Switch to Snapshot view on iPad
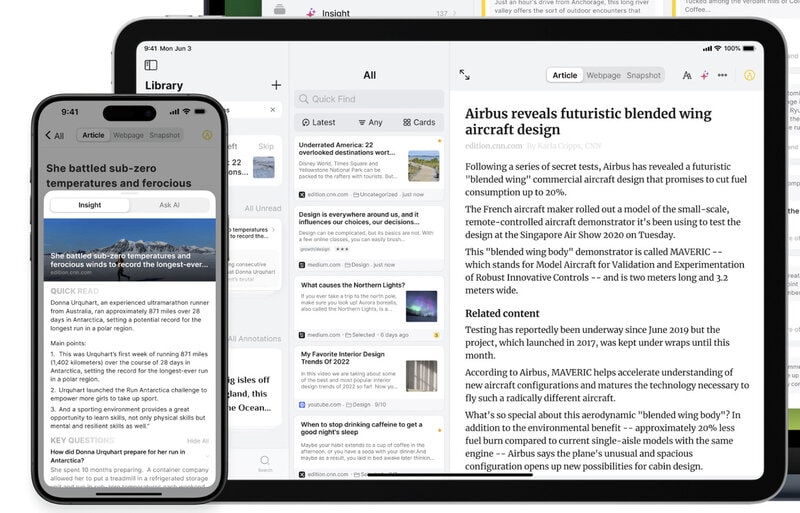 (643, 75)
